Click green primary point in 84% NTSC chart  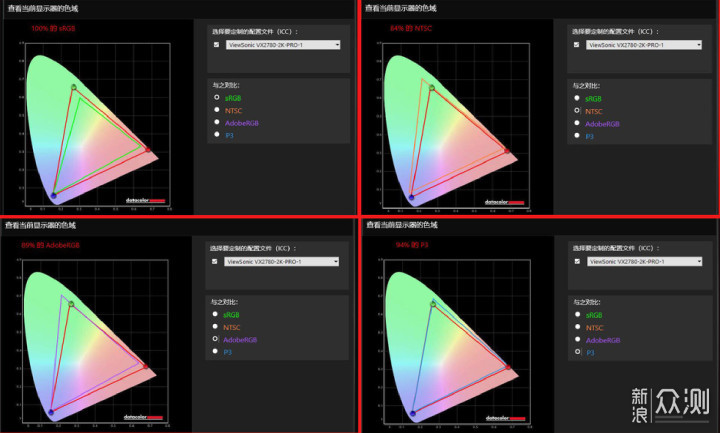(x=432, y=87)
